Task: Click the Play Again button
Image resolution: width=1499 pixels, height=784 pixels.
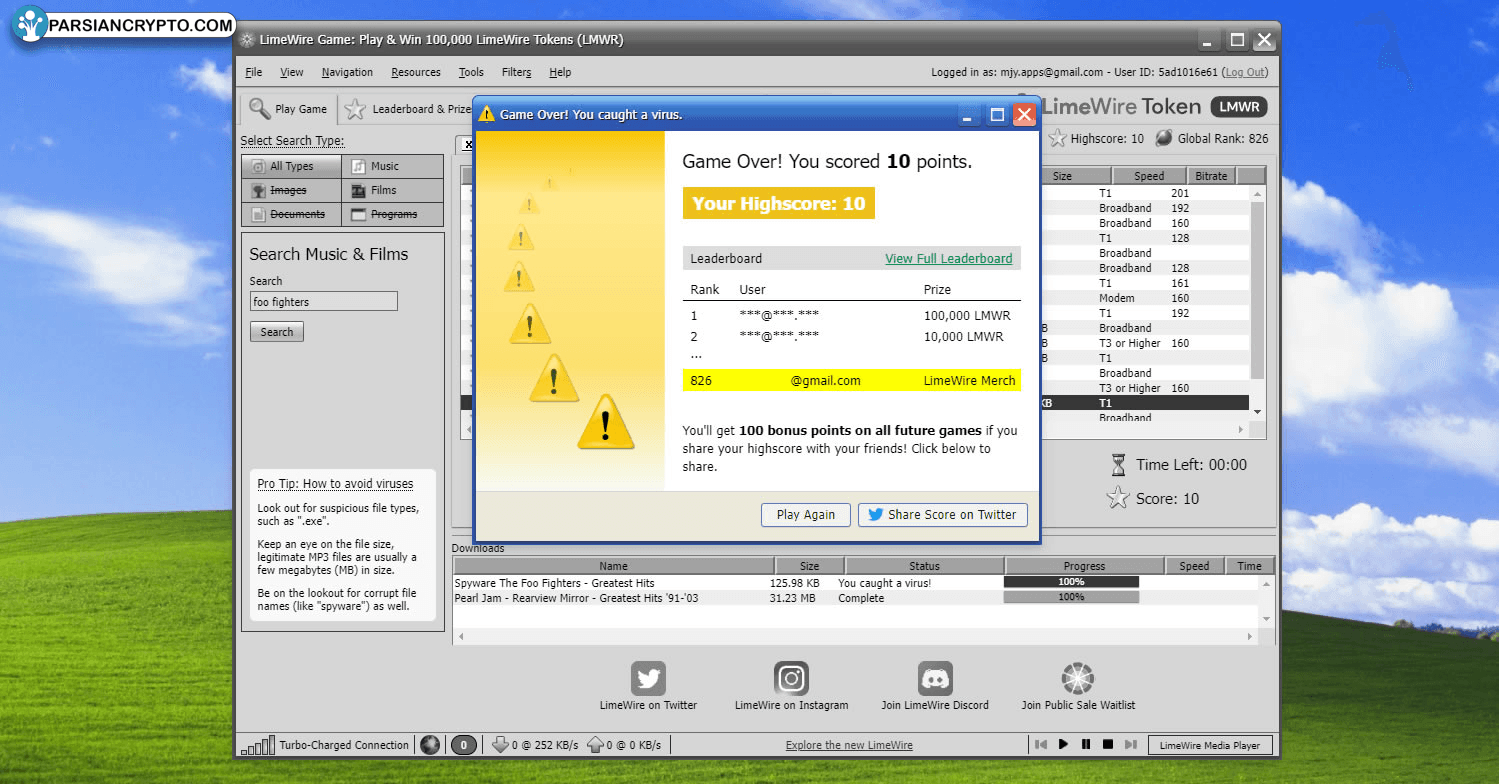Action: click(x=805, y=515)
